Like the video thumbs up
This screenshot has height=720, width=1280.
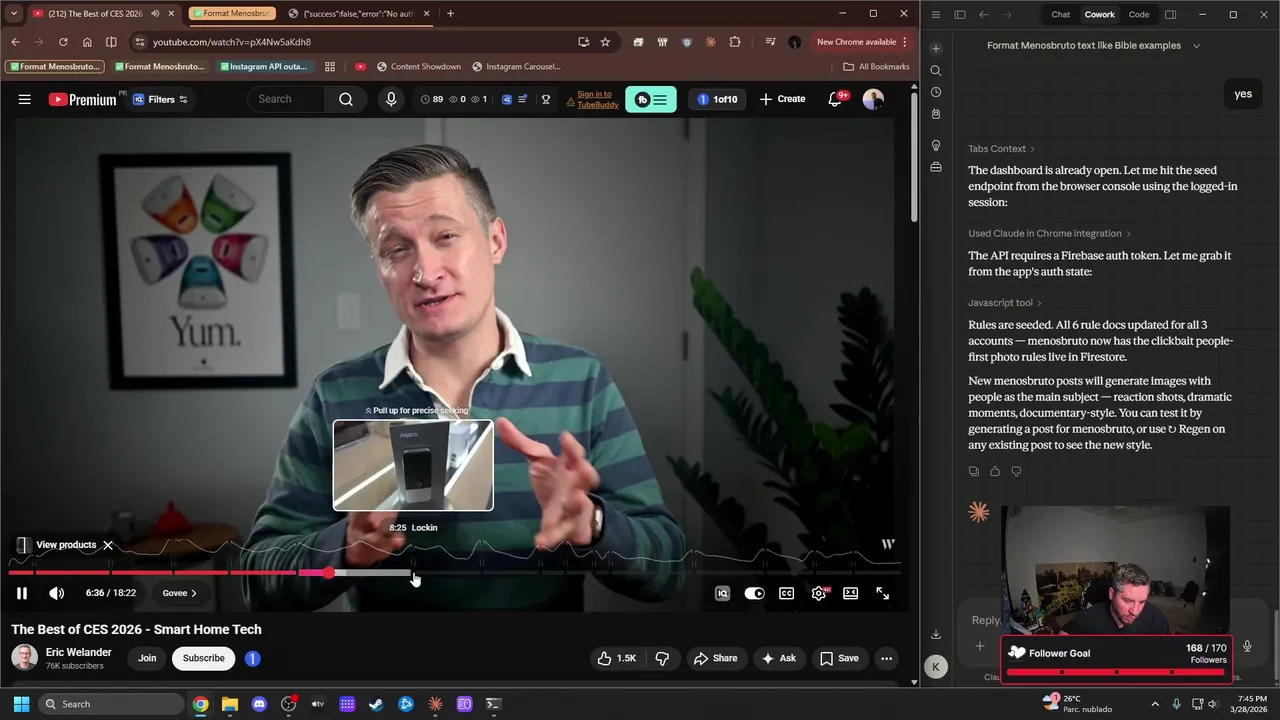point(616,658)
